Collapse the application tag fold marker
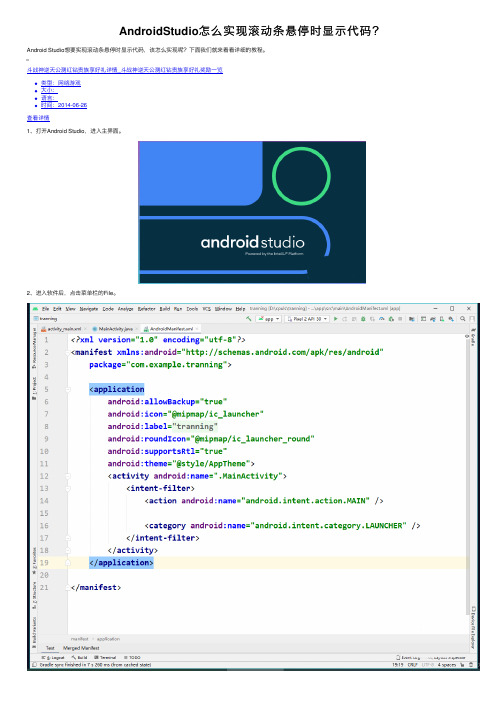Screen dimensions: 504x713 (x=68, y=389)
